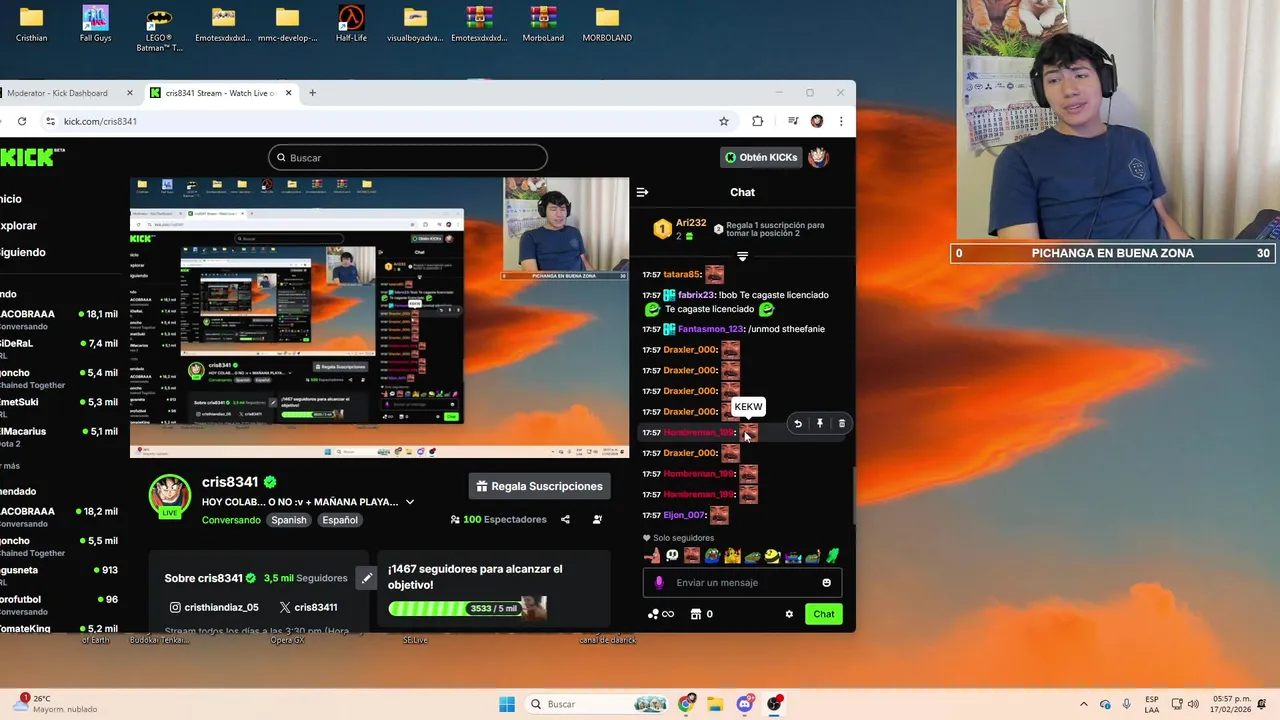Click Regala Suscripciones button
The image size is (1280, 720).
[540, 486]
